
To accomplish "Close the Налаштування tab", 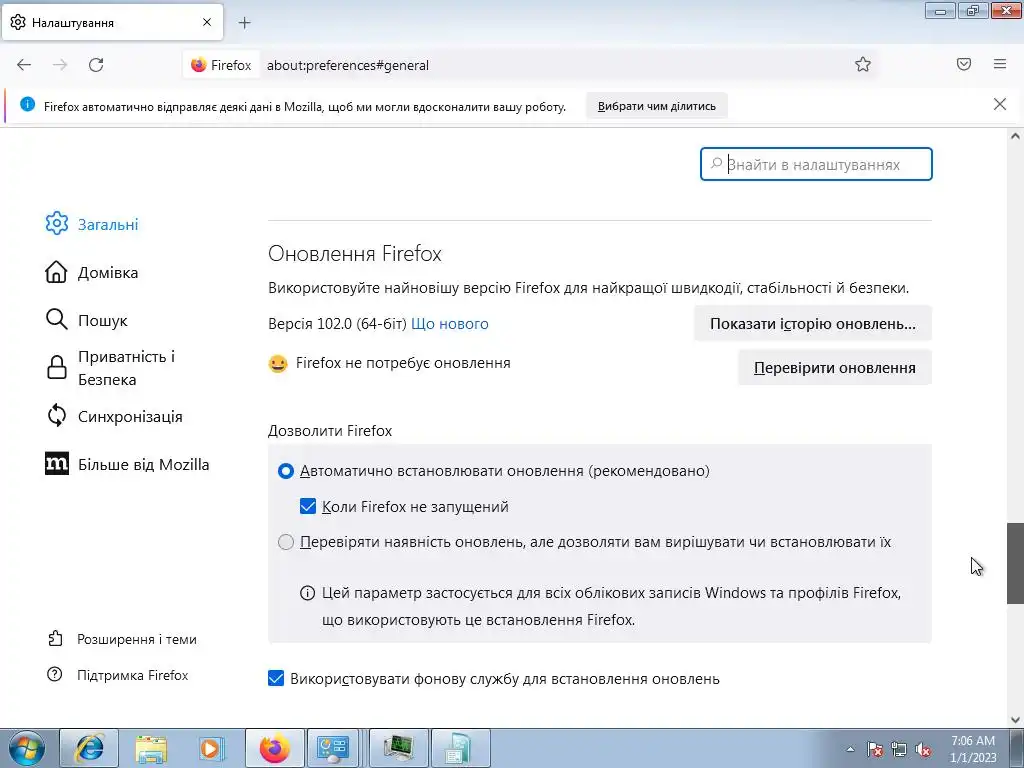I will click(x=206, y=22).
